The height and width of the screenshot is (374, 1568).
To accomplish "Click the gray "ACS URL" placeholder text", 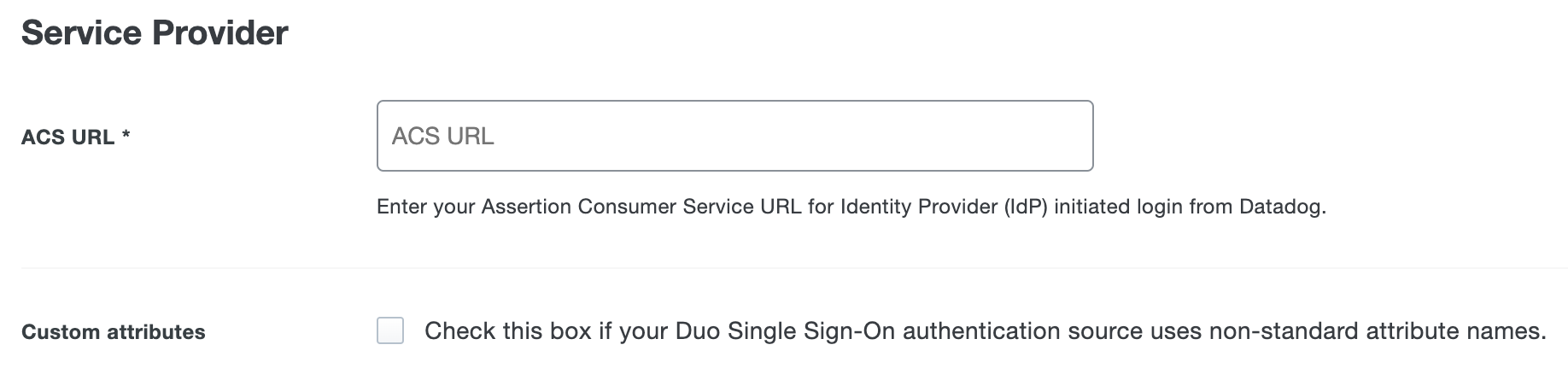I will tap(442, 137).
